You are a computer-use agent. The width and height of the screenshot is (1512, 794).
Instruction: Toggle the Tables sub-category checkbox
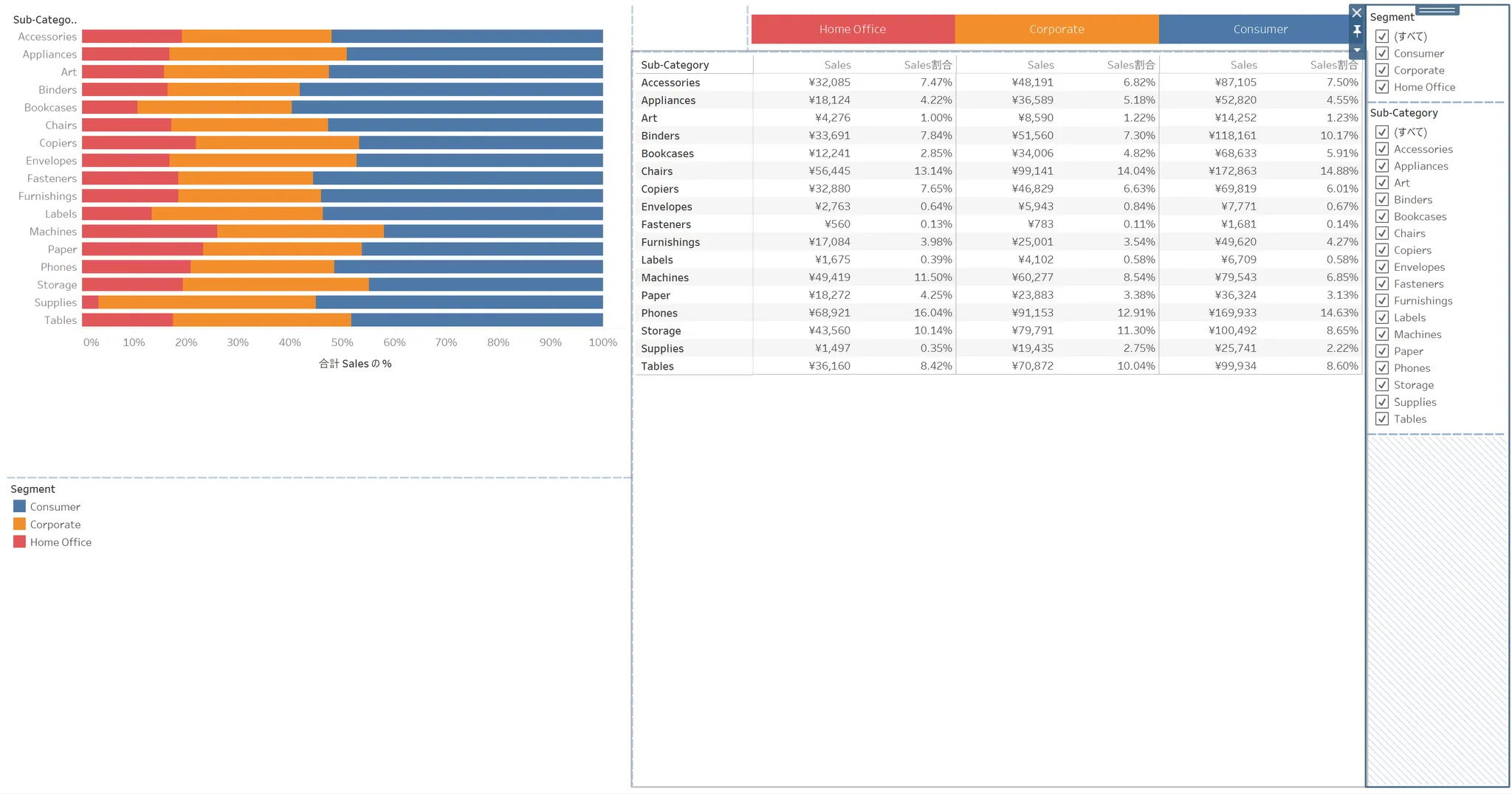tap(1382, 418)
